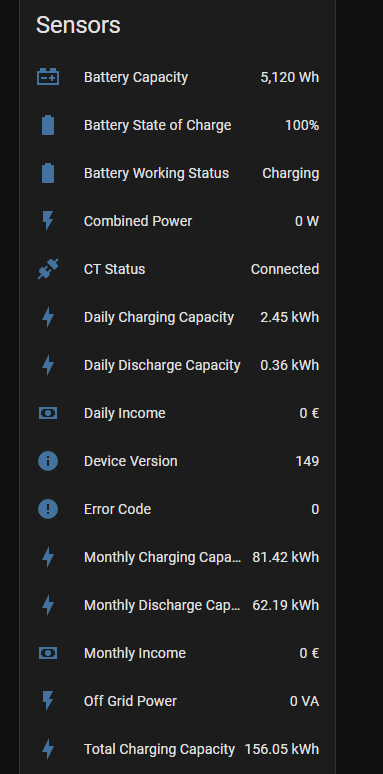This screenshot has height=774, width=383.
Task: Click the Device Version info icon
Action: pyautogui.click(x=48, y=461)
